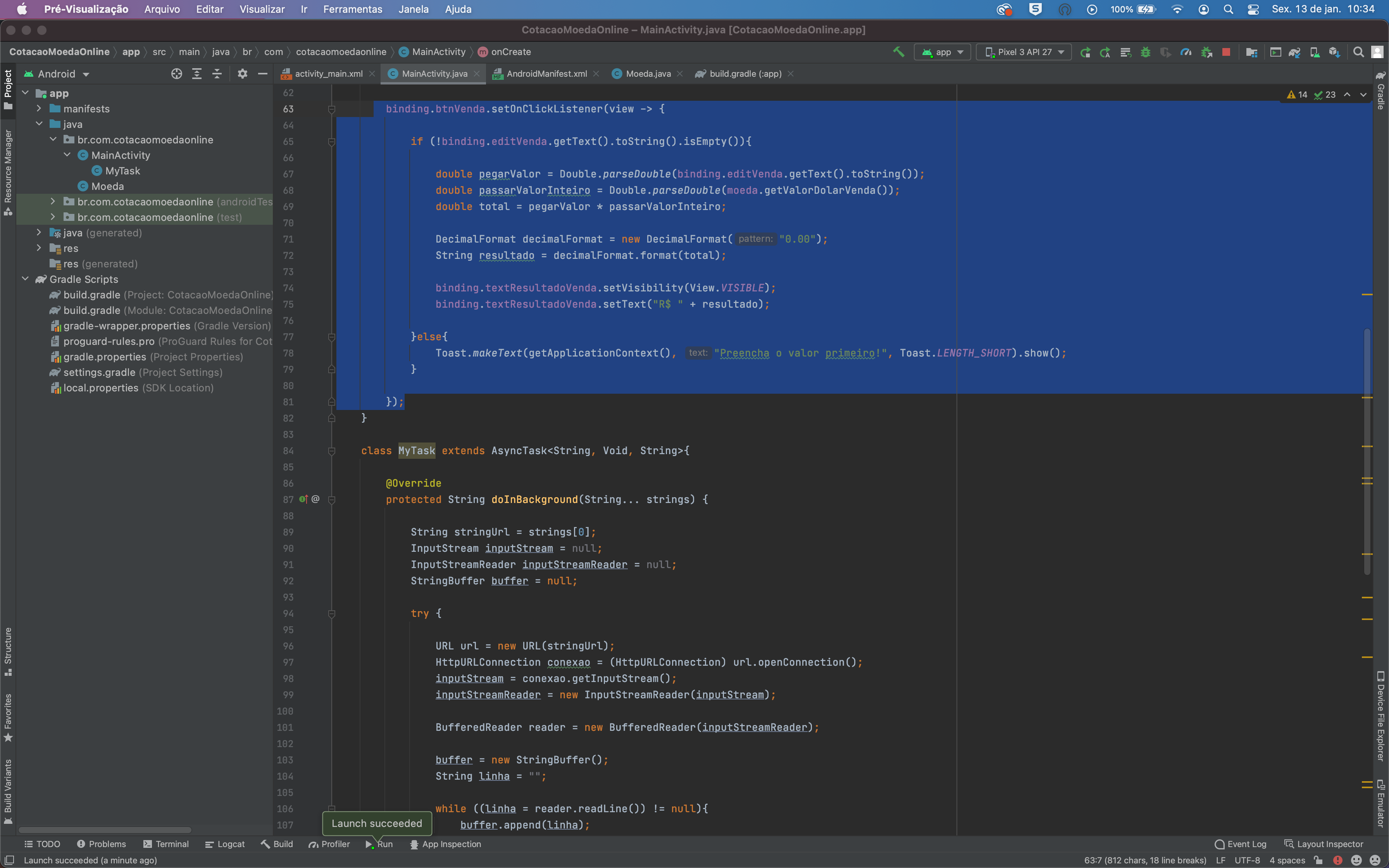Open Search Everywhere with the magnifier icon
The width and height of the screenshot is (1389, 868).
click(1358, 52)
